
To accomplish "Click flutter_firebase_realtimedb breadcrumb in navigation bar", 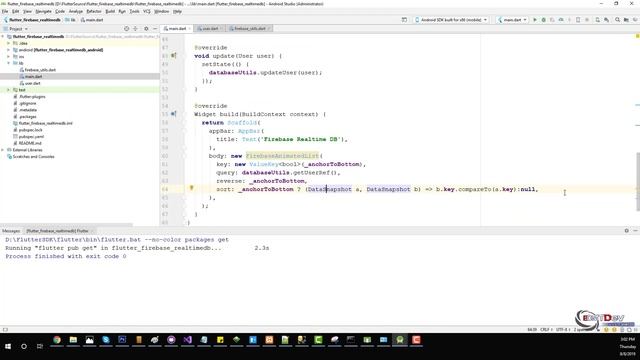I will point(32,20).
